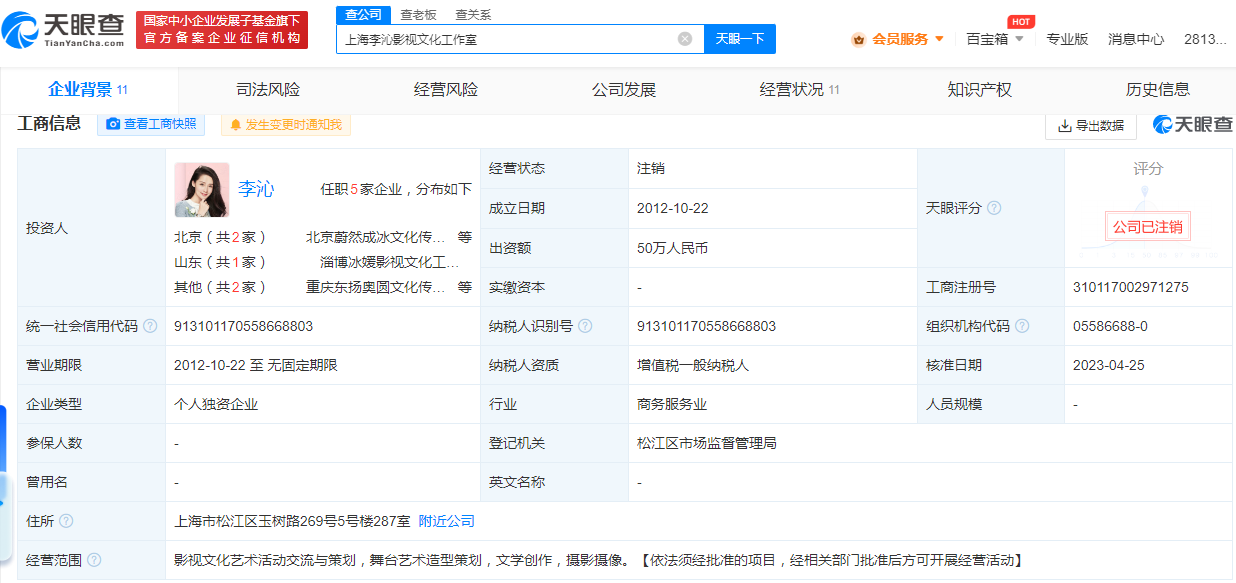1236x583 pixels.
Task: Click 查看工商快照 camera button
Action: point(151,124)
